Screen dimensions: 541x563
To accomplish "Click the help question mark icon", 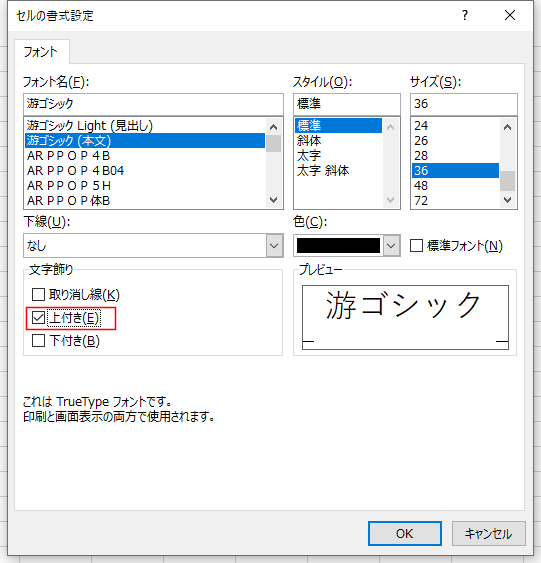I will (465, 15).
